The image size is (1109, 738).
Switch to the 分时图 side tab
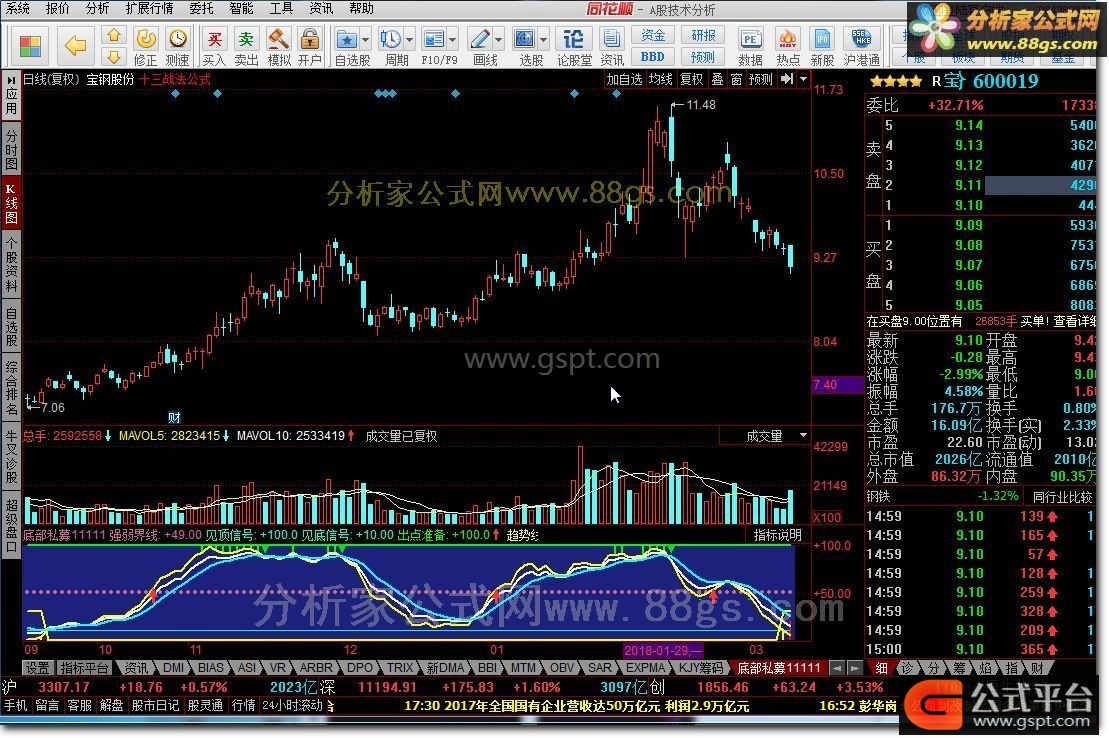(x=11, y=149)
